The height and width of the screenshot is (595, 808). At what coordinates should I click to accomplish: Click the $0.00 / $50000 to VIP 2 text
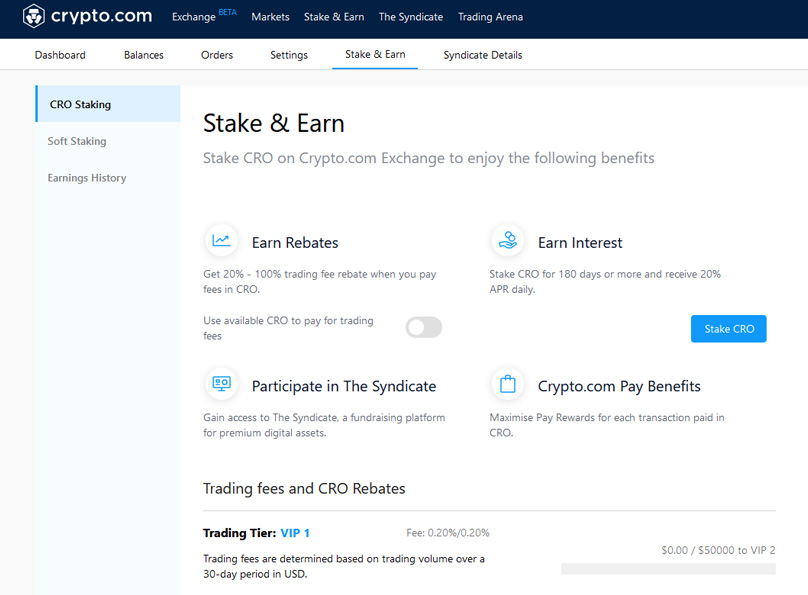pos(718,550)
